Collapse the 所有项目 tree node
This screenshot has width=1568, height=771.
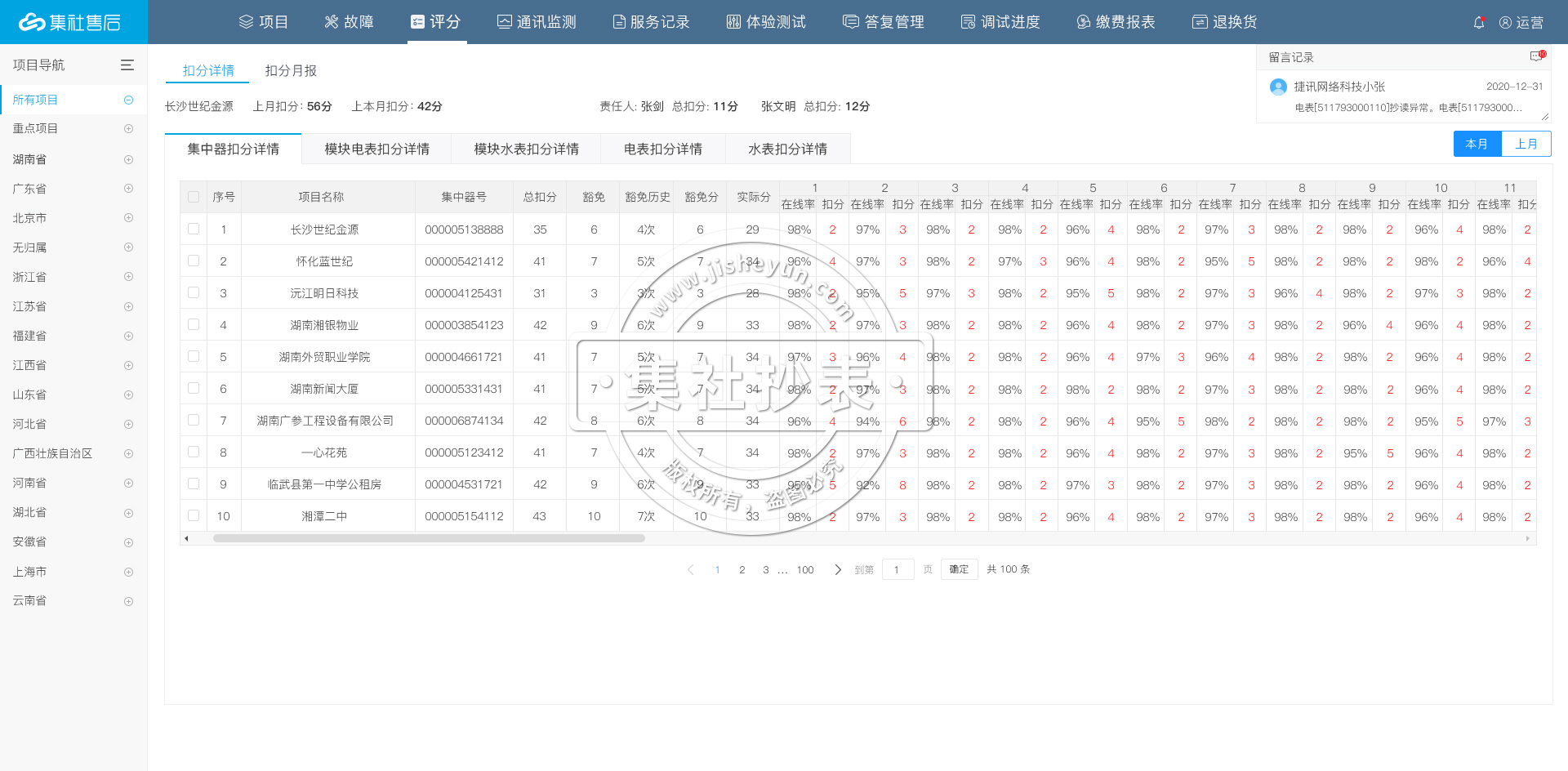click(128, 100)
